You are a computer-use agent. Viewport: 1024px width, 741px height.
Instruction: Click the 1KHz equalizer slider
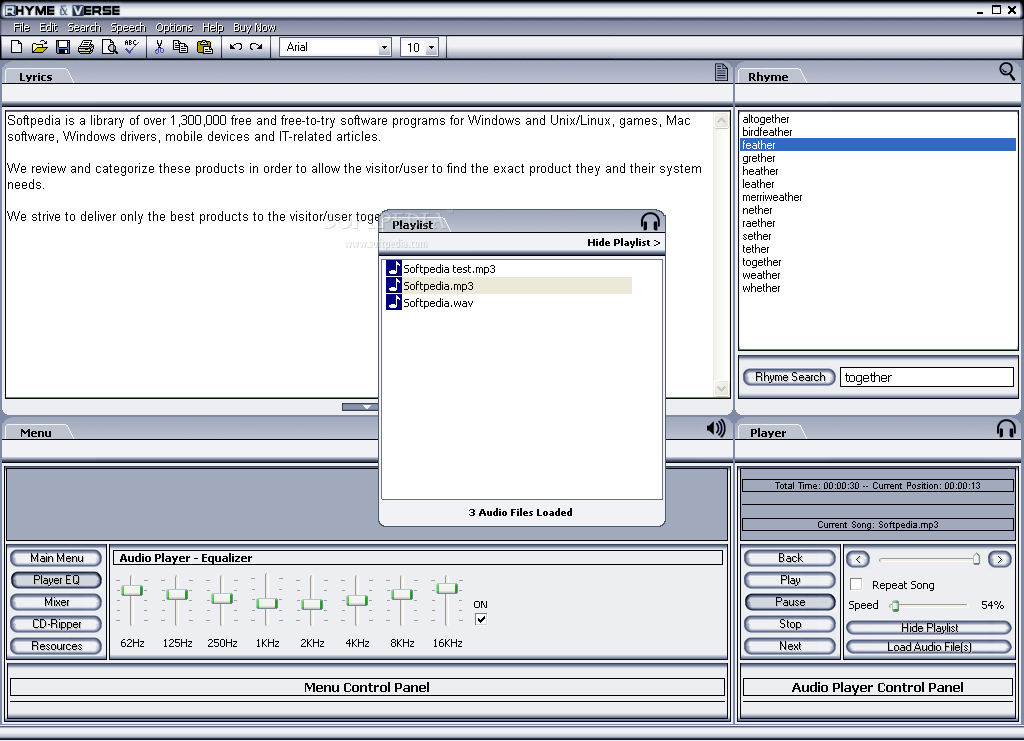pos(267,603)
